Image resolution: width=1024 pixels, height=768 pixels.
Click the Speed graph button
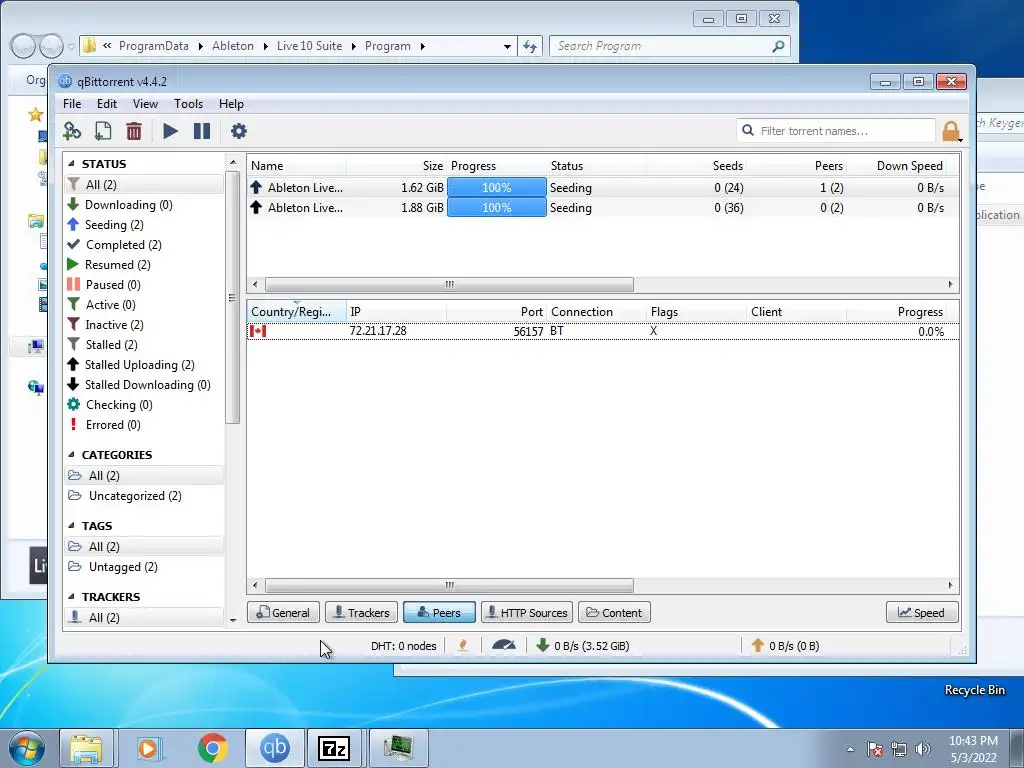click(921, 613)
